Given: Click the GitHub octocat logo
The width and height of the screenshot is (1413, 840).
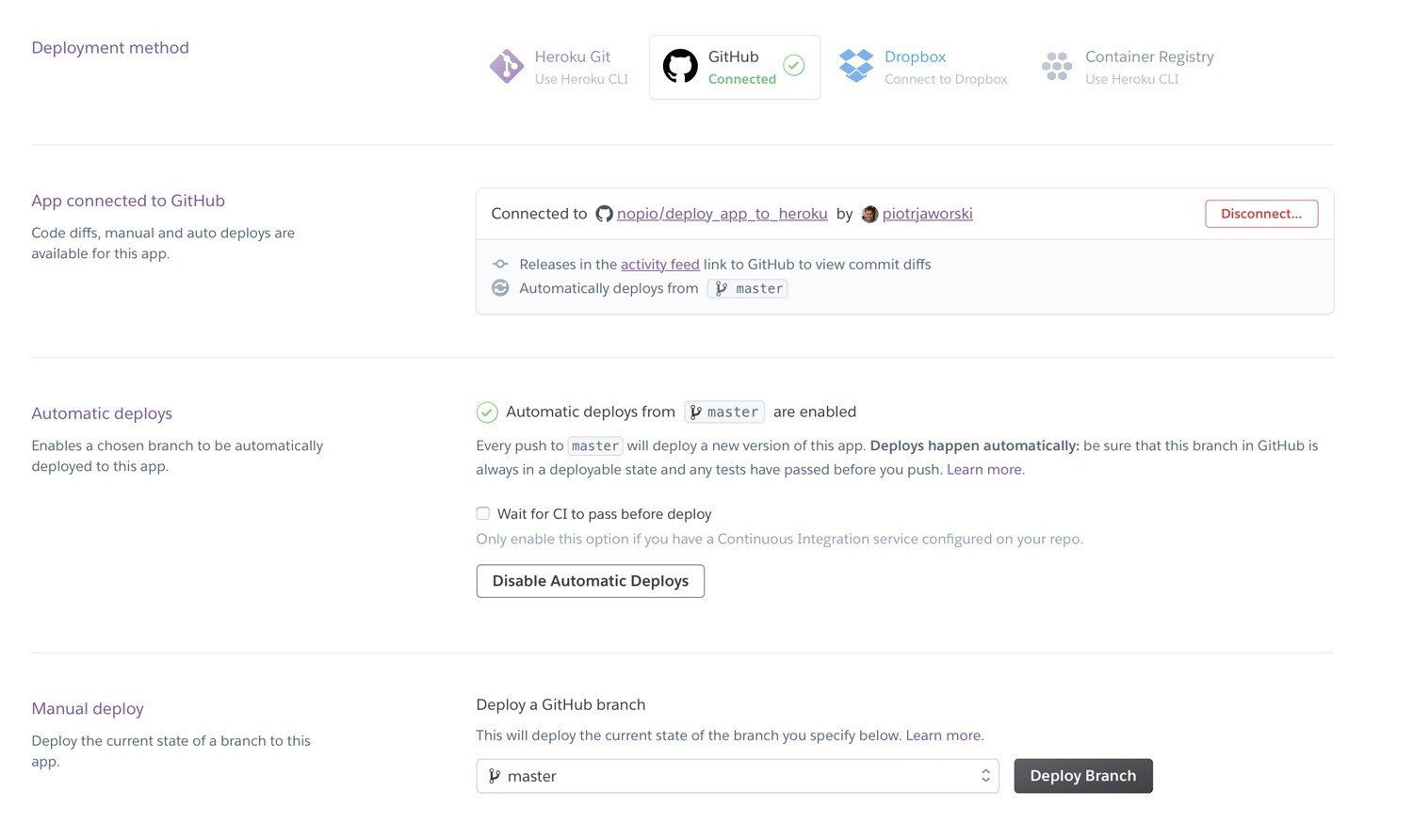Looking at the screenshot, I should pyautogui.click(x=680, y=67).
